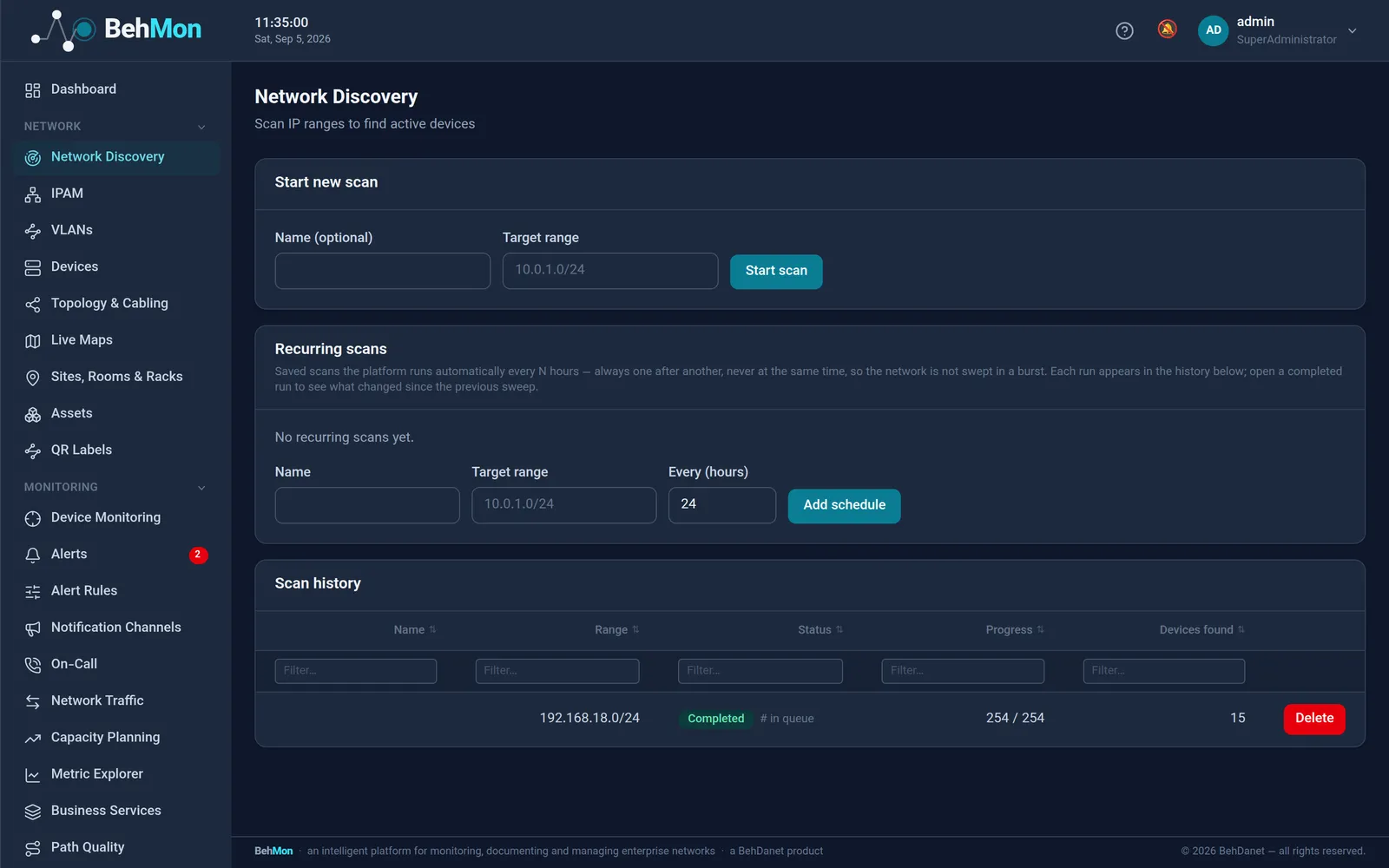Open the admin user menu chevron
Image resolution: width=1389 pixels, height=868 pixels.
click(x=1352, y=30)
